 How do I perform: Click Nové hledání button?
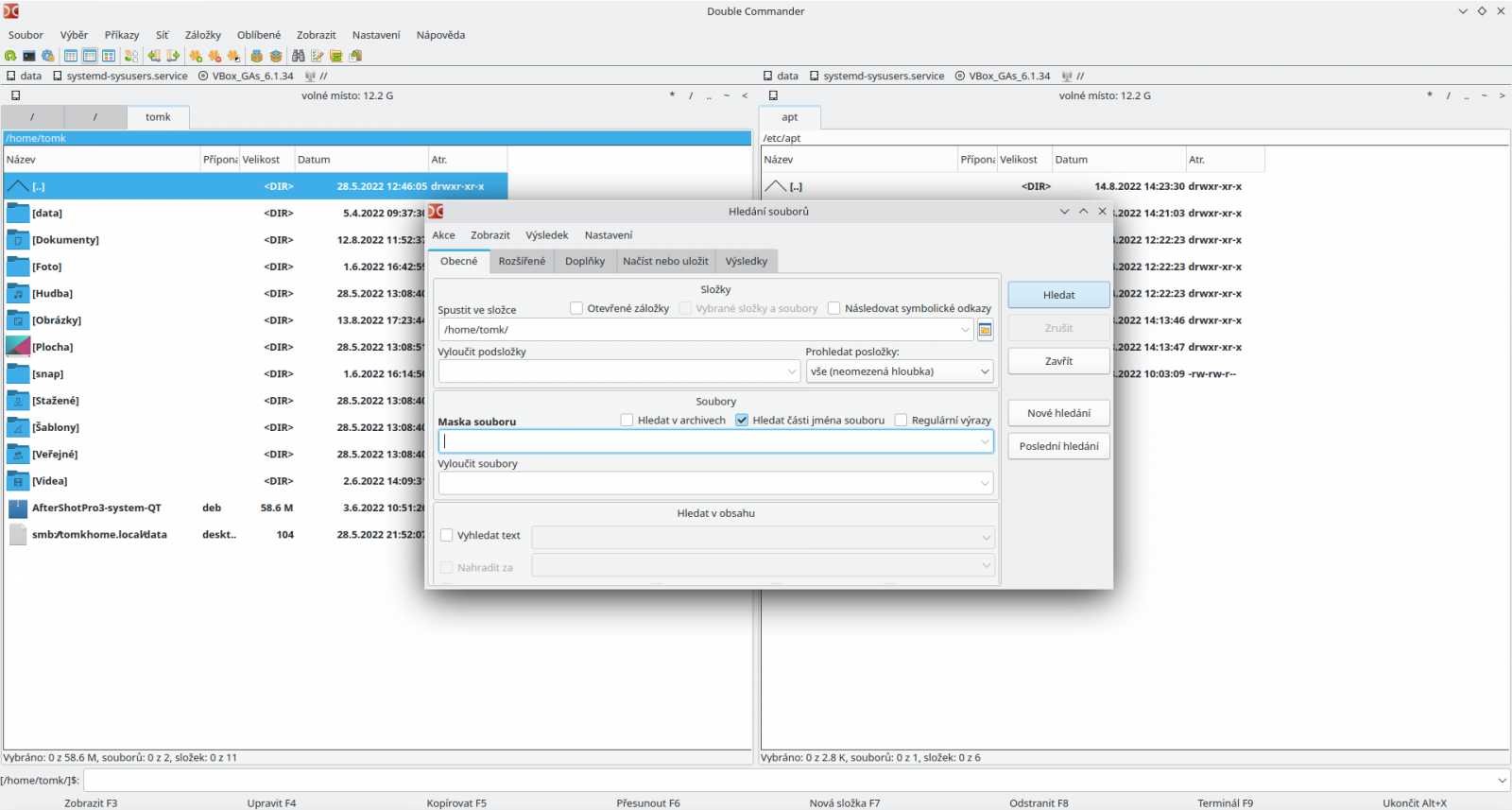1058,413
